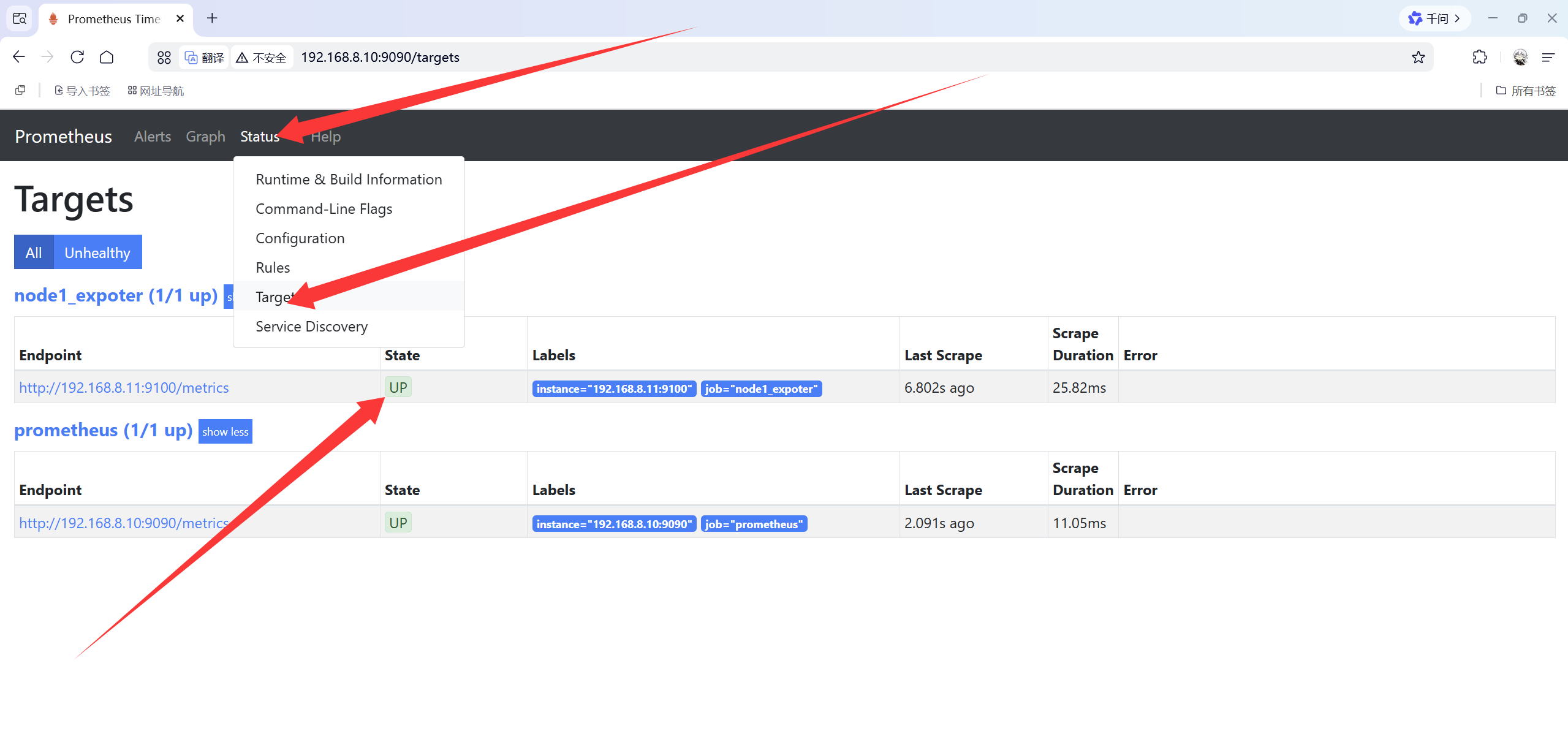Open the user profile avatar
The width and height of the screenshot is (1568, 731).
(x=1520, y=57)
